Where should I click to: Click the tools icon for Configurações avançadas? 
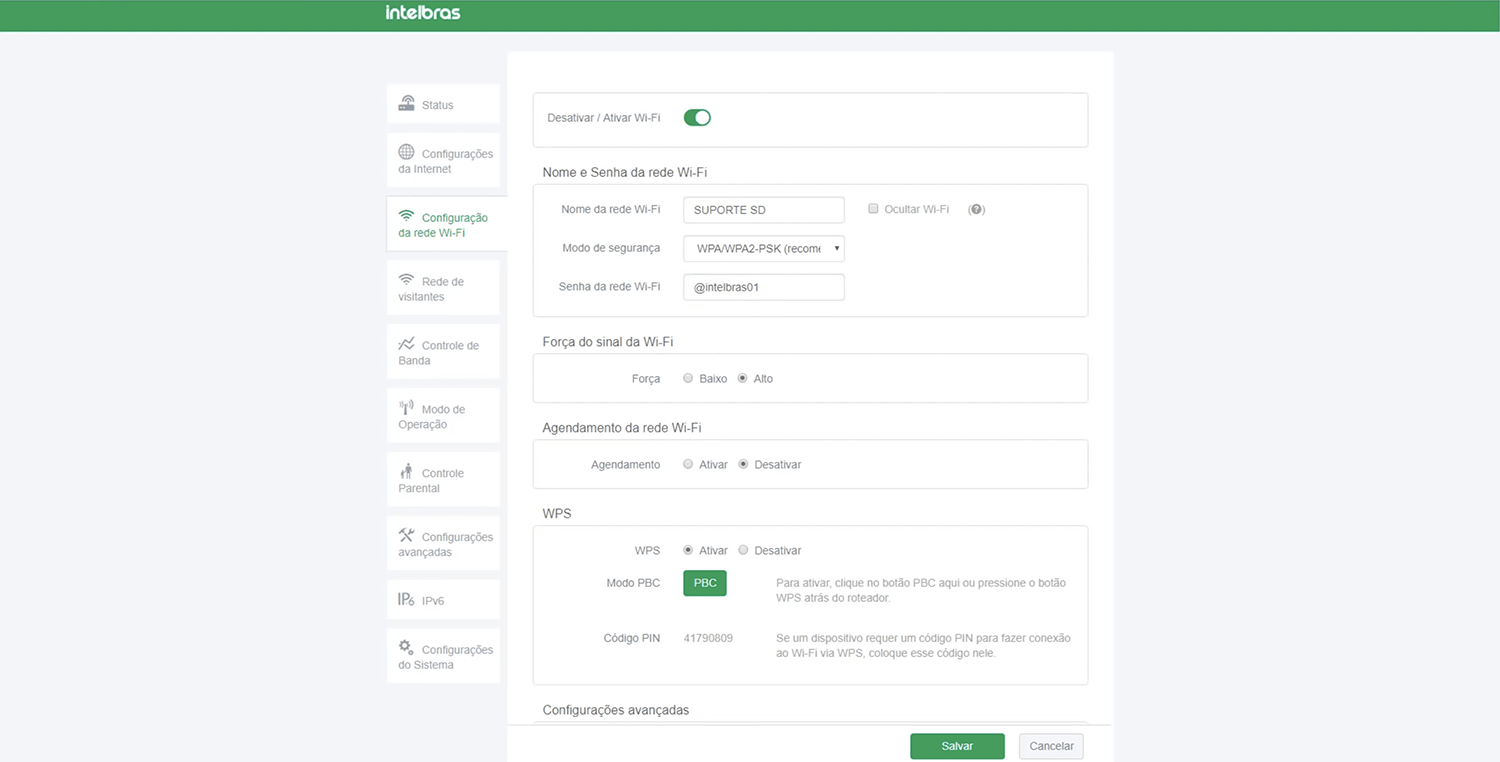tap(406, 535)
